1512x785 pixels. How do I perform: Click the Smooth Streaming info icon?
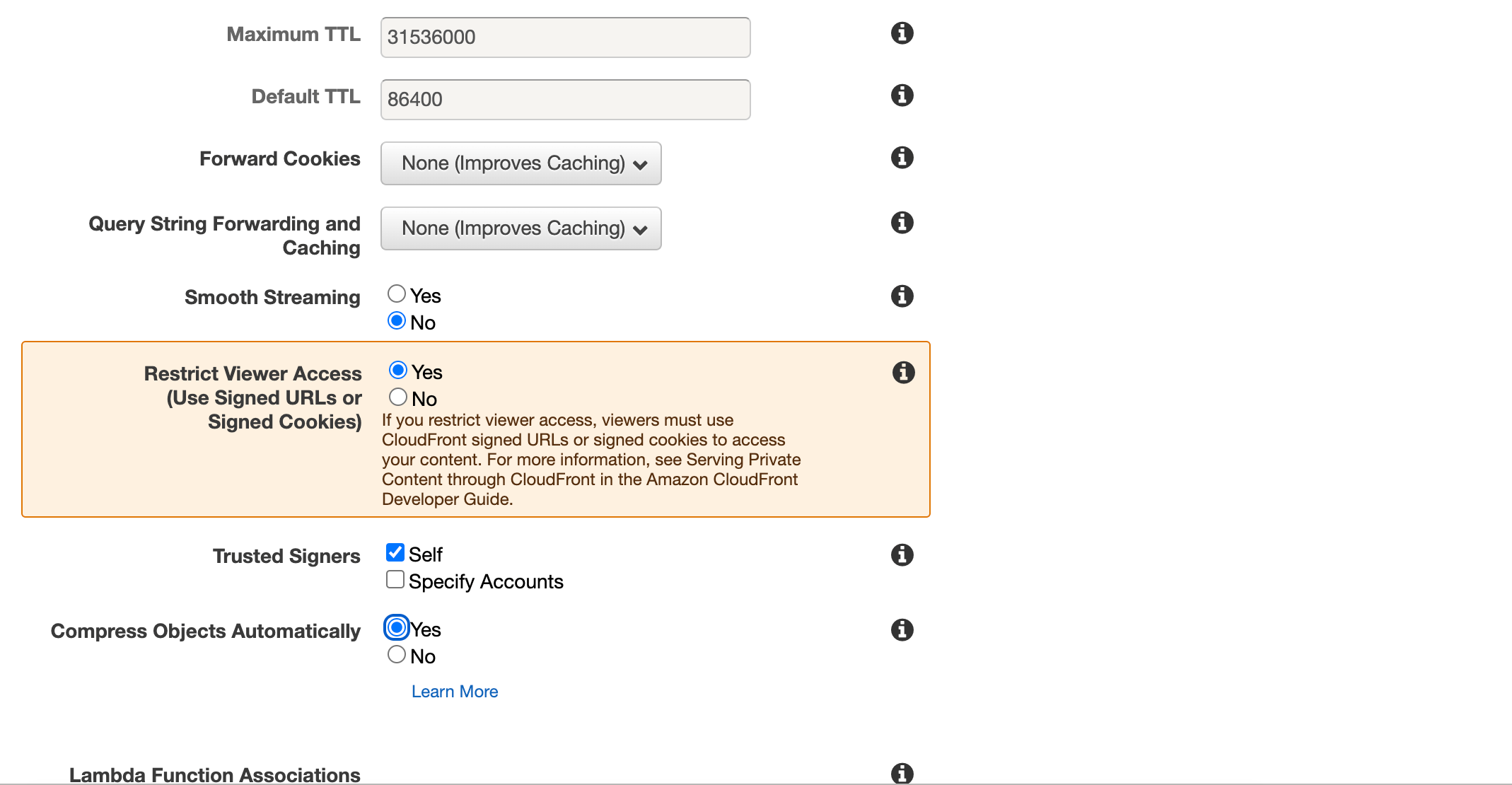pyautogui.click(x=902, y=296)
